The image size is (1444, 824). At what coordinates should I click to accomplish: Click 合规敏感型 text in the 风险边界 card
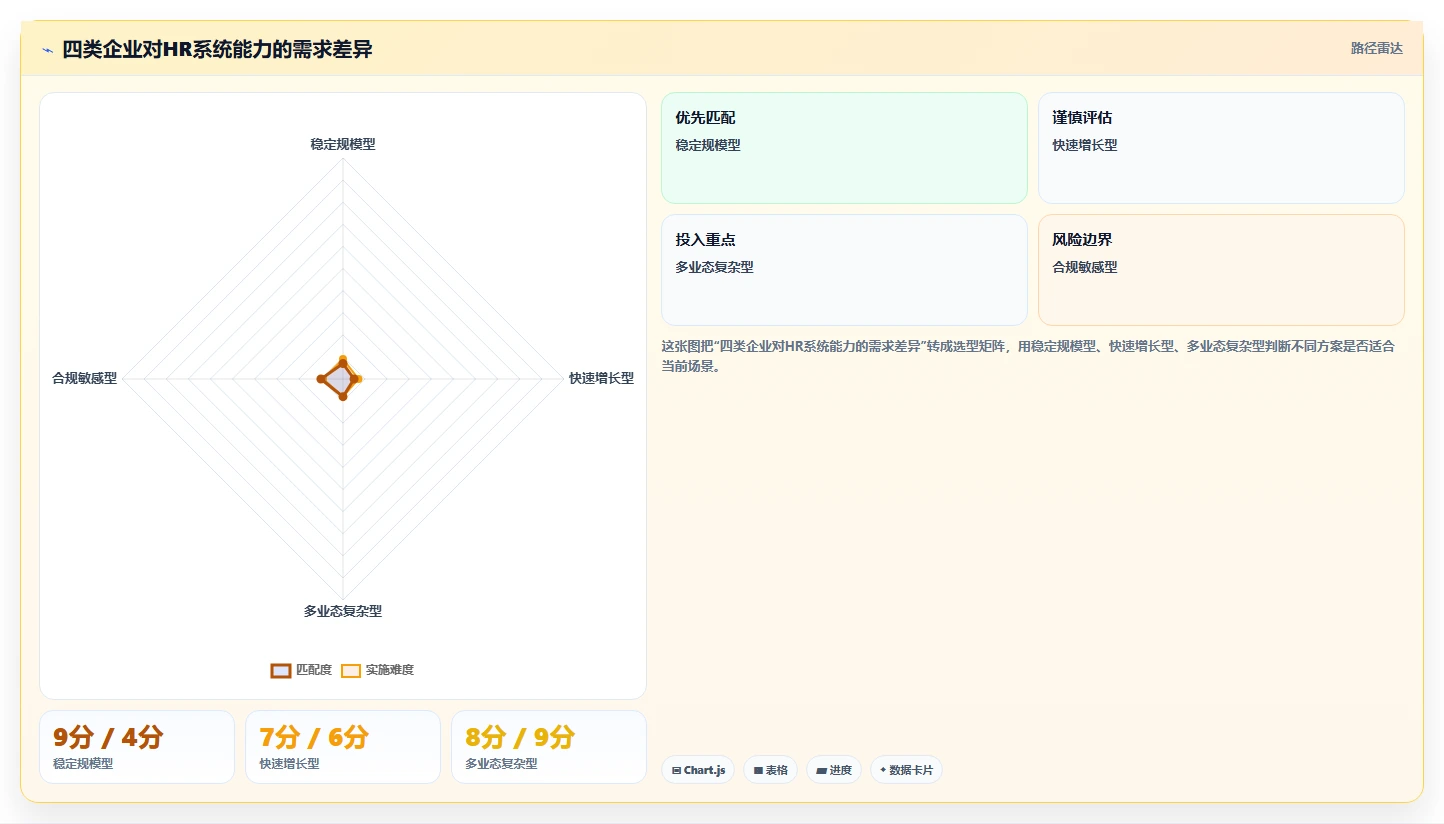(1085, 267)
